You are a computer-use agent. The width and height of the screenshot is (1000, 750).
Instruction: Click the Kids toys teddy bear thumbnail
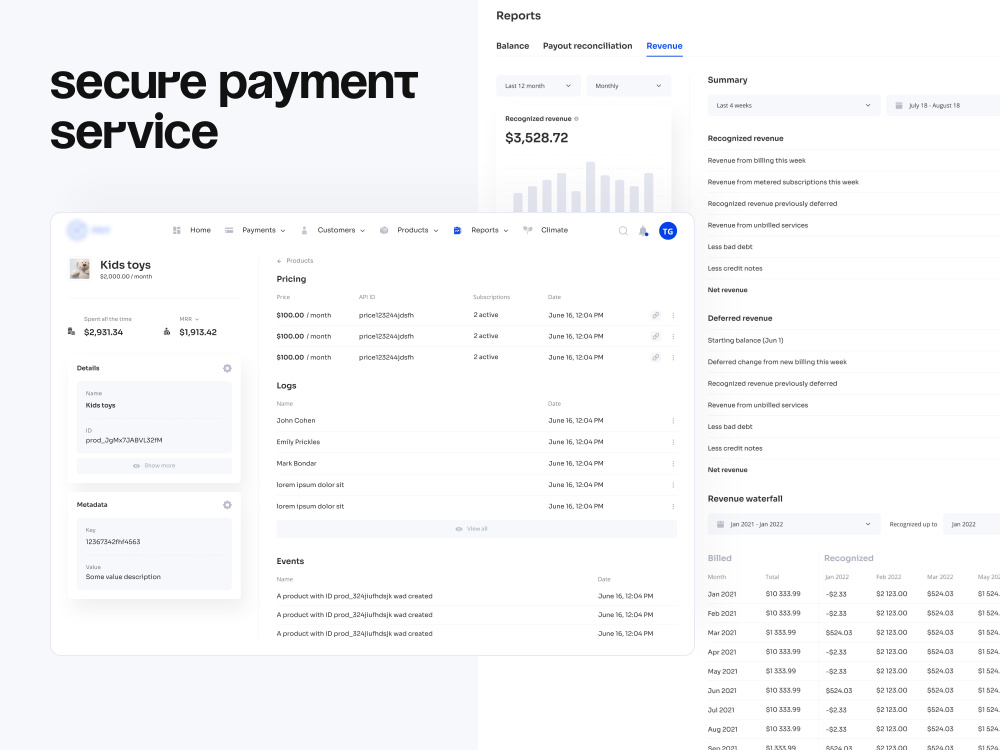pyautogui.click(x=80, y=269)
